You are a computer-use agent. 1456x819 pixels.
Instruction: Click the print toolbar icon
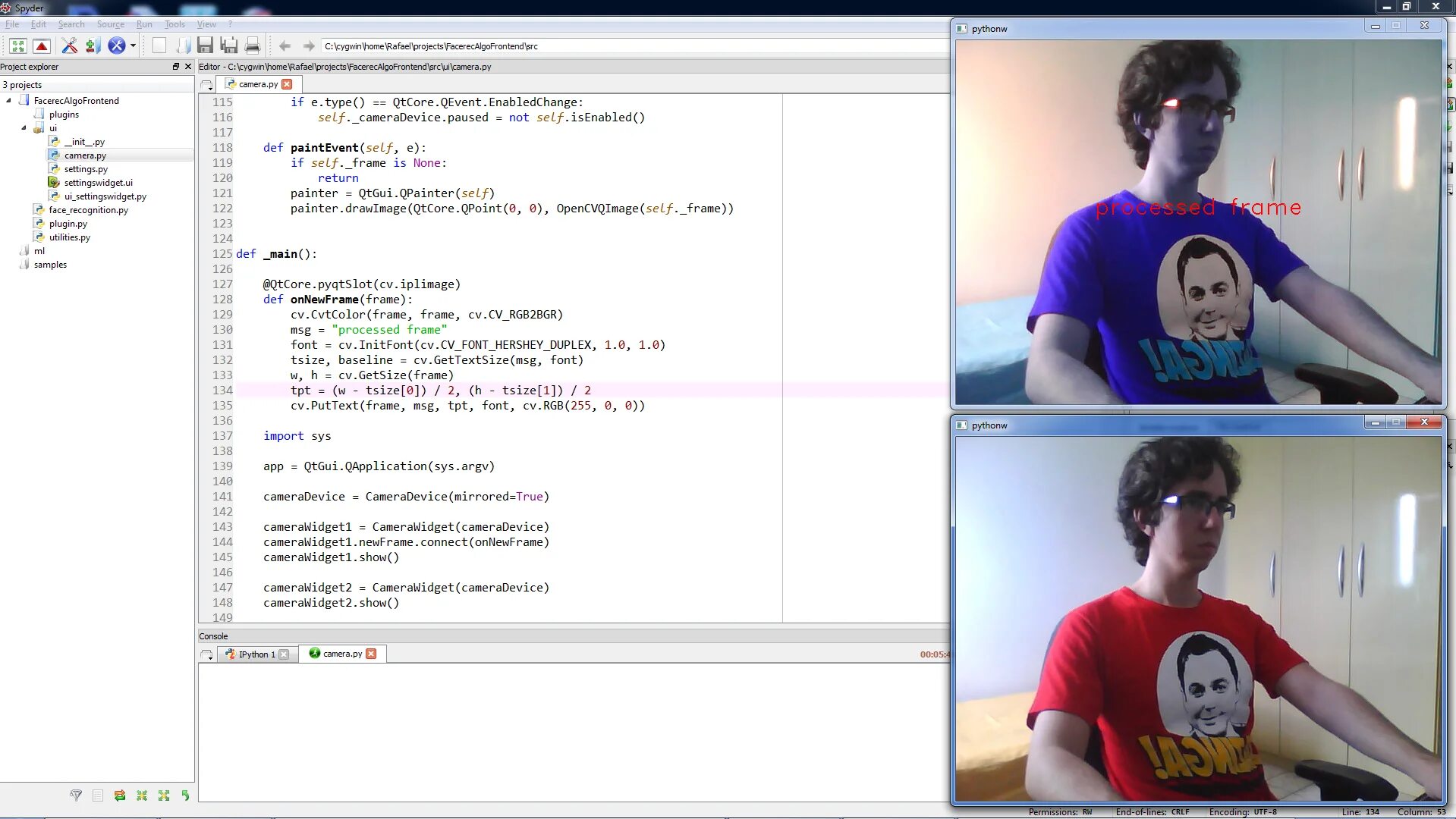(x=253, y=45)
